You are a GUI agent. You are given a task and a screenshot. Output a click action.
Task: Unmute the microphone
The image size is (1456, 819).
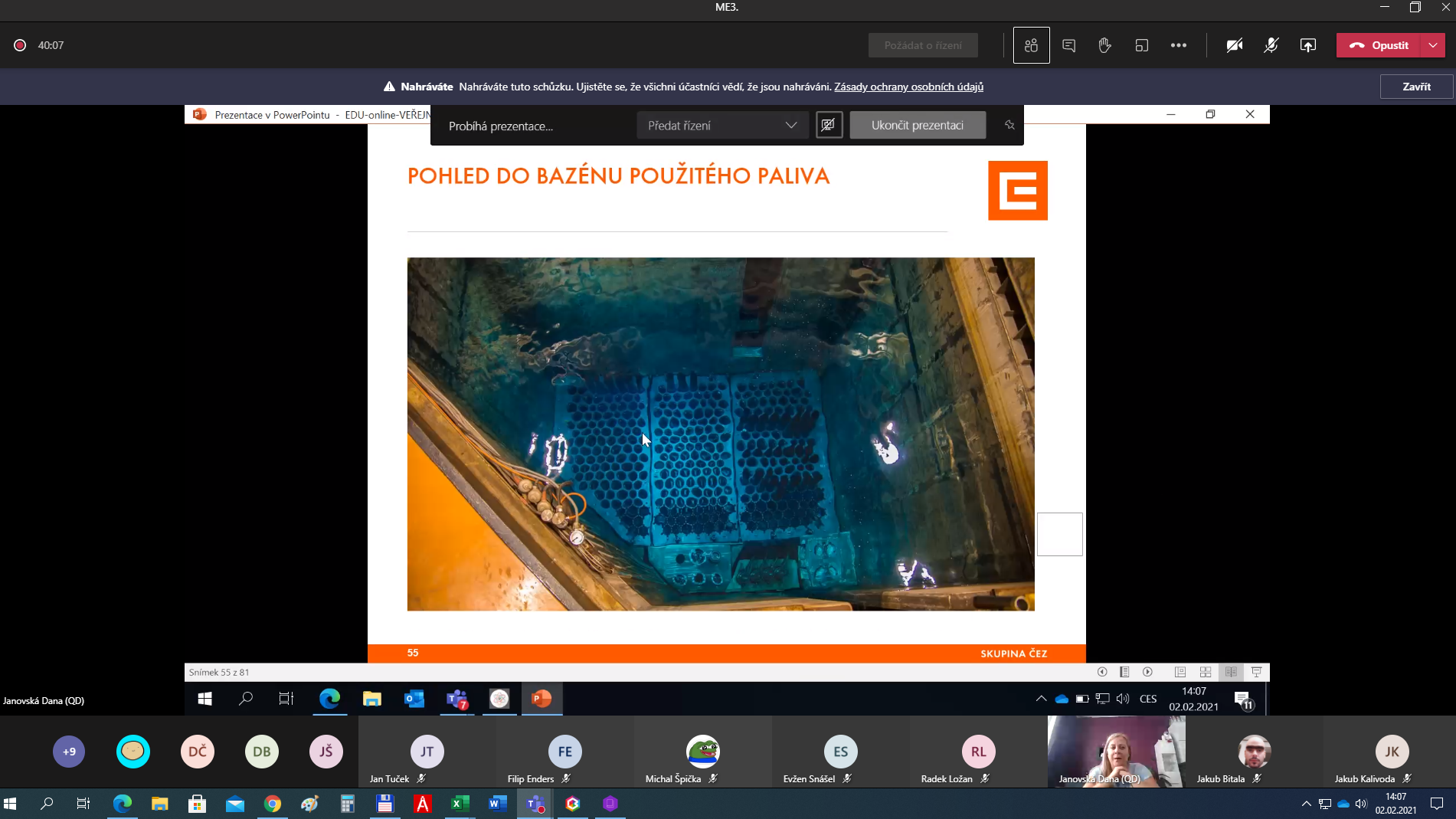tap(1271, 45)
